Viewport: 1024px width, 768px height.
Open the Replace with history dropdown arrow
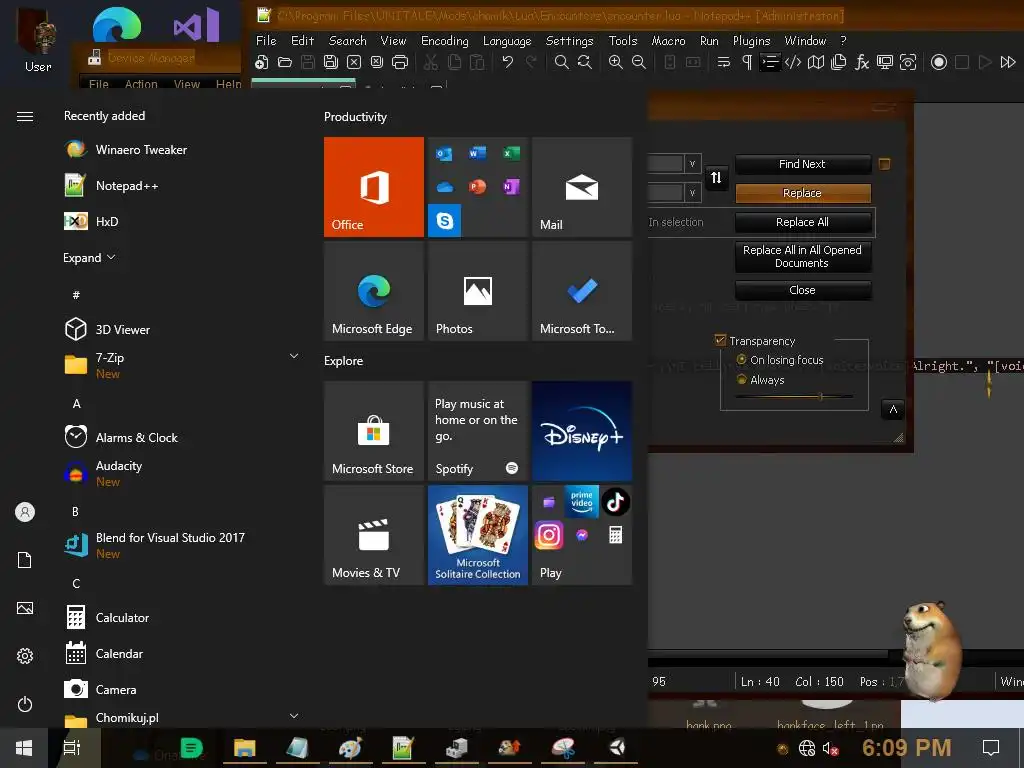point(692,193)
